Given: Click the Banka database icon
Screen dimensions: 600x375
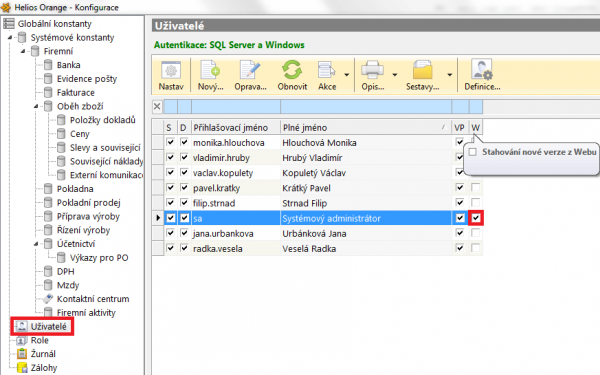Looking at the screenshot, I should pos(48,65).
